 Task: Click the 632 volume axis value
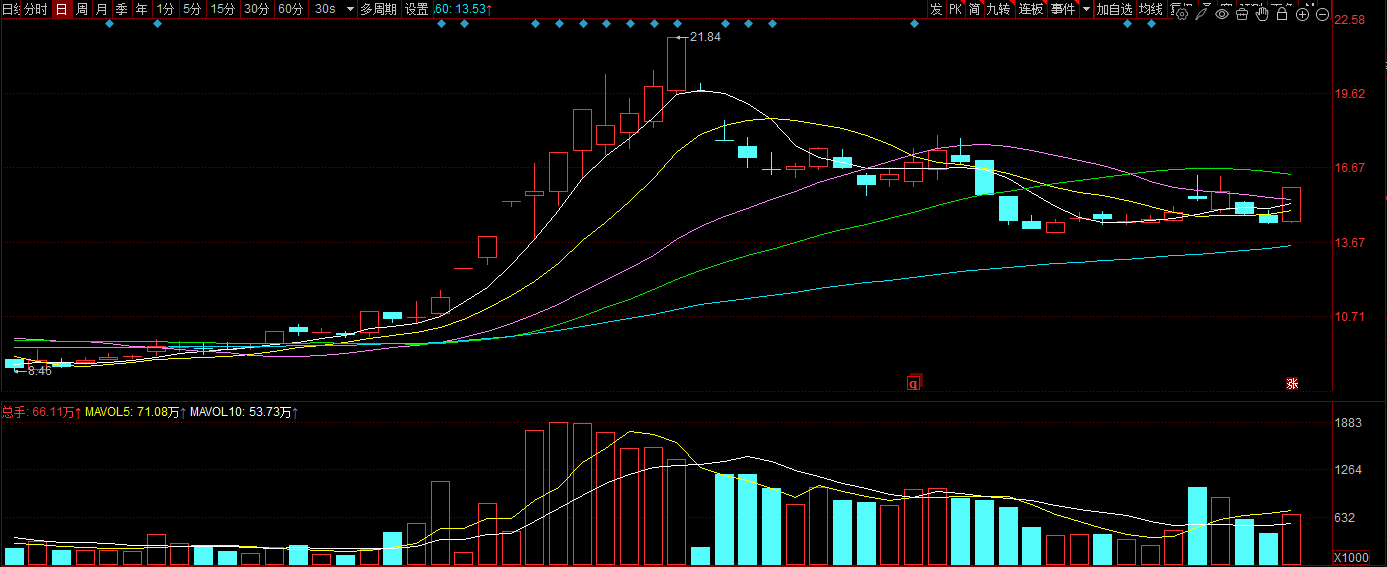point(1347,518)
